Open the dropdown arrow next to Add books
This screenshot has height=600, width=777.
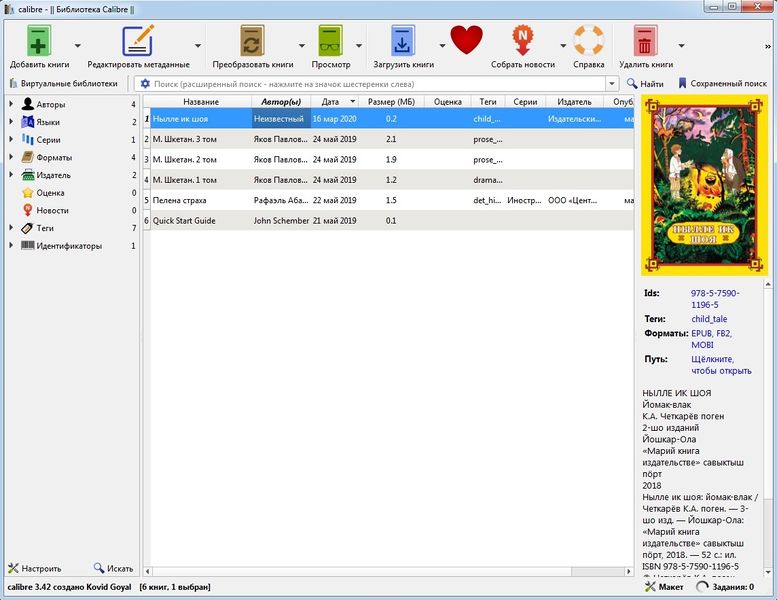coord(78,46)
